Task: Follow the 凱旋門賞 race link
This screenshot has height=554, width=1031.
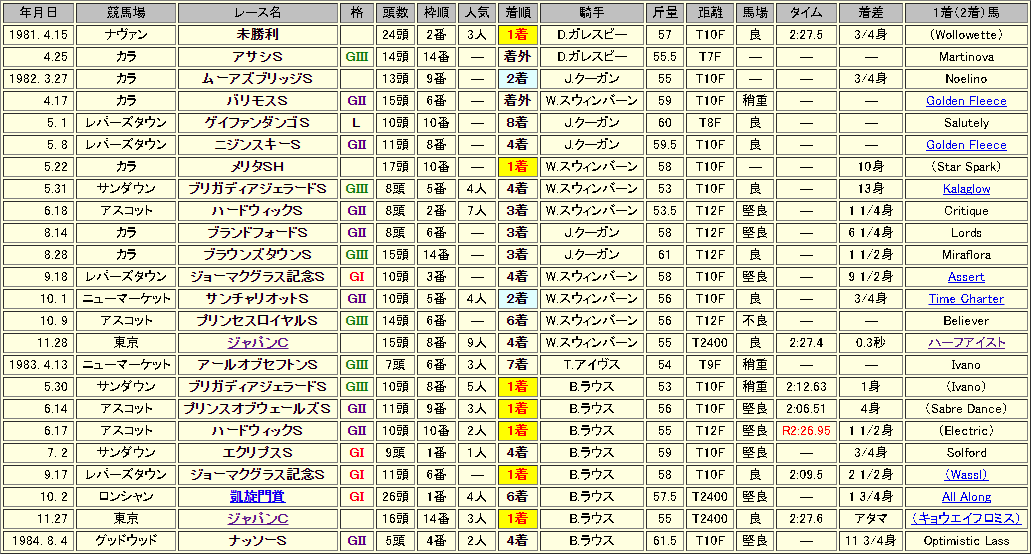Action: (258, 496)
